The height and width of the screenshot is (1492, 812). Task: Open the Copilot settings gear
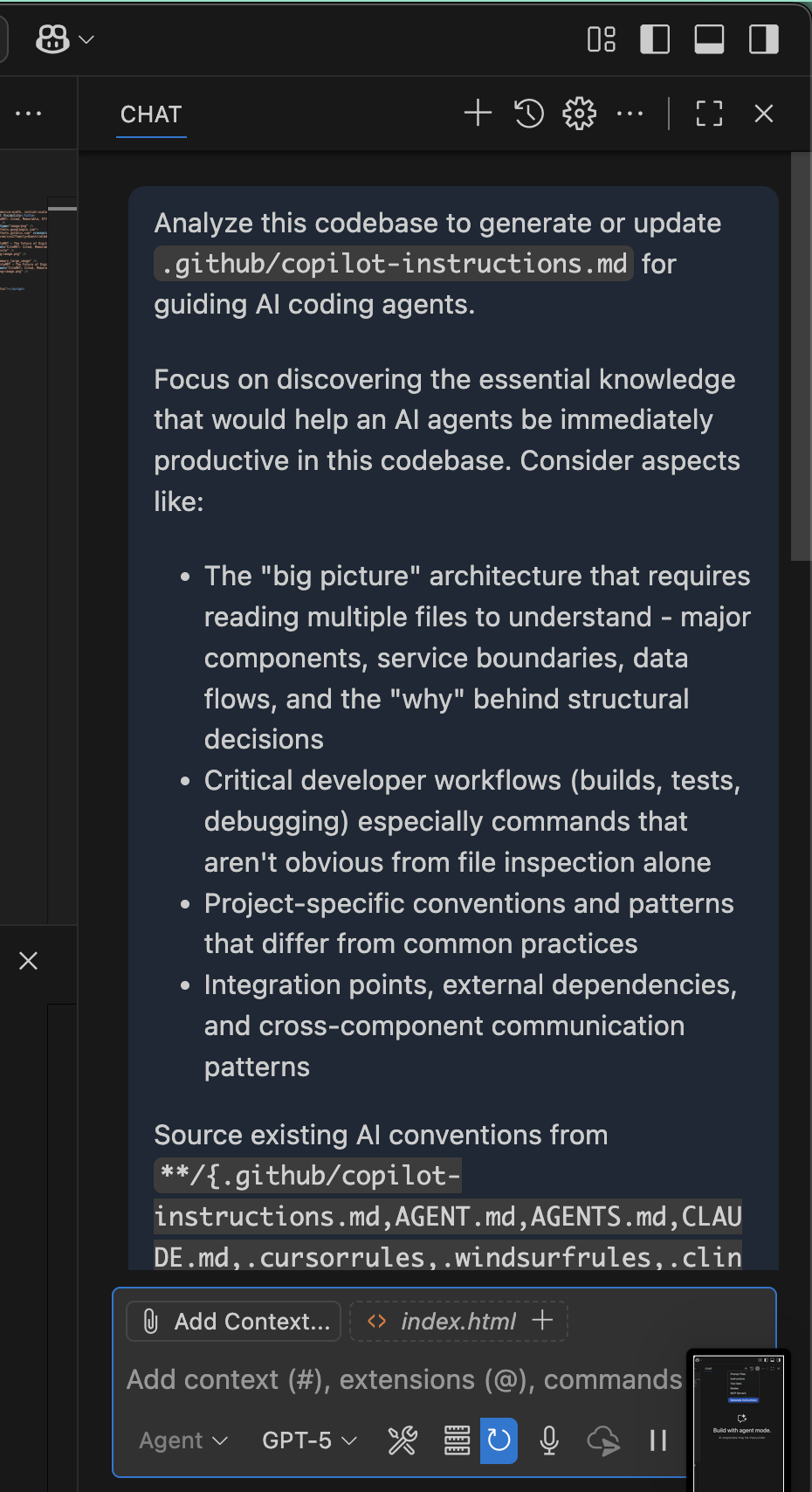click(x=579, y=113)
